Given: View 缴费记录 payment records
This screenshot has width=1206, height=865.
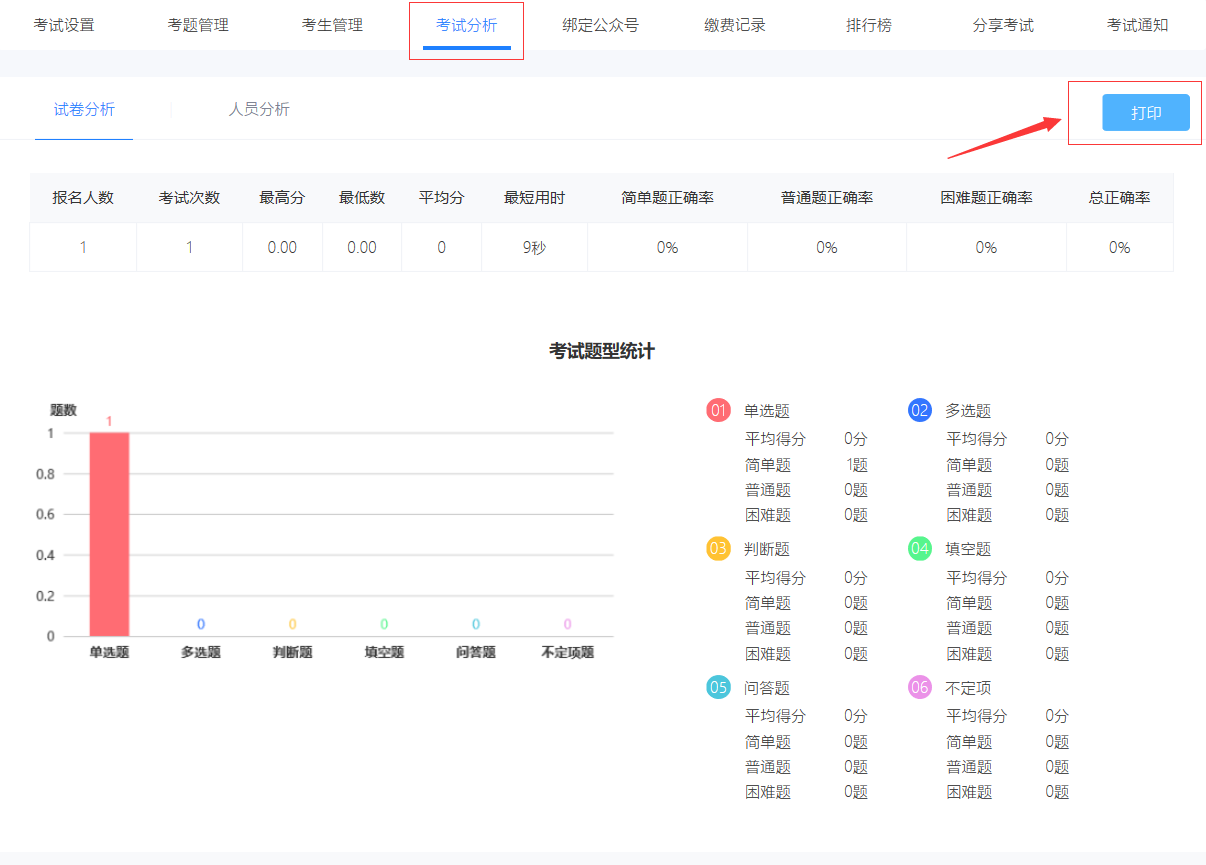Looking at the screenshot, I should 735,25.
